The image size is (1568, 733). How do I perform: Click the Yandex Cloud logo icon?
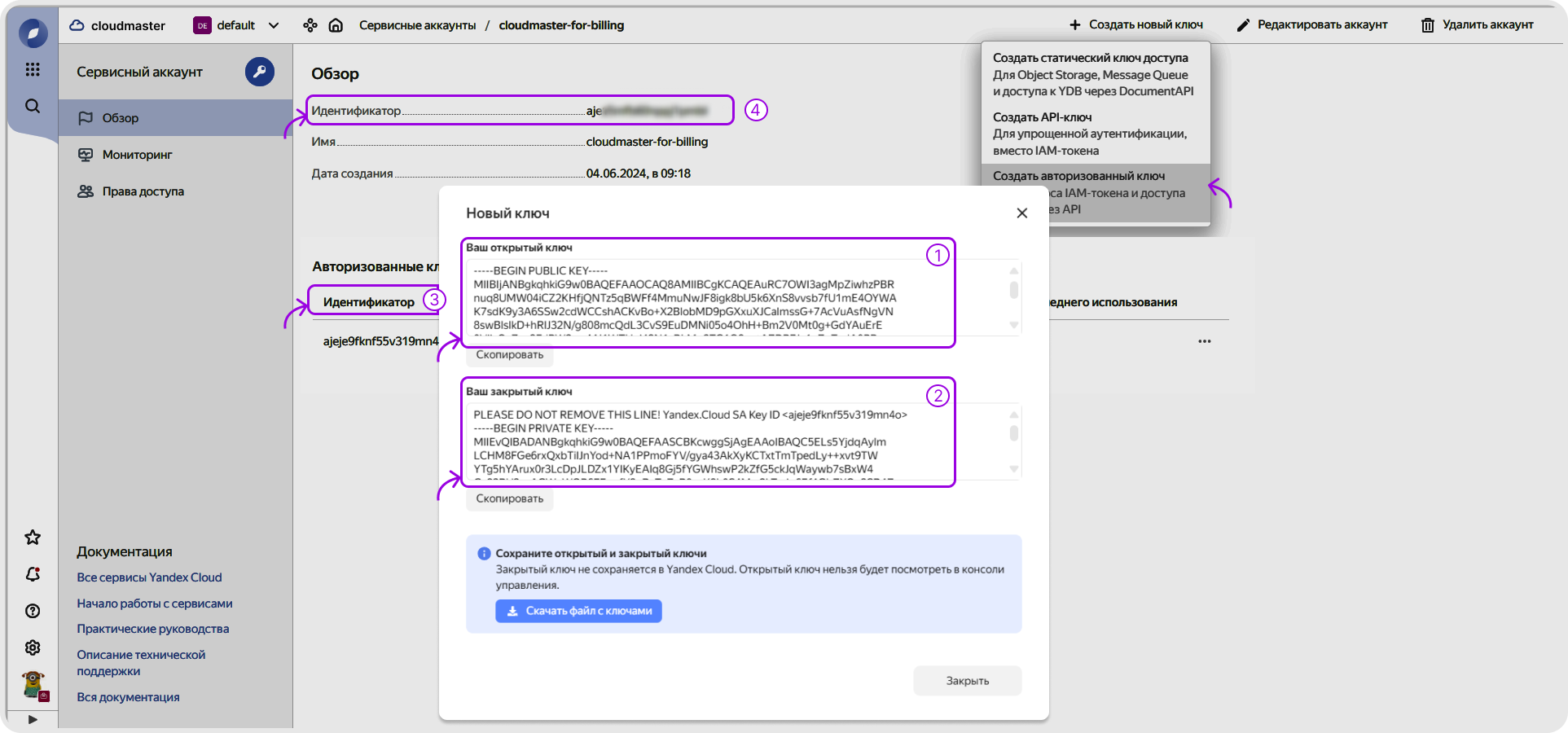pos(33,33)
